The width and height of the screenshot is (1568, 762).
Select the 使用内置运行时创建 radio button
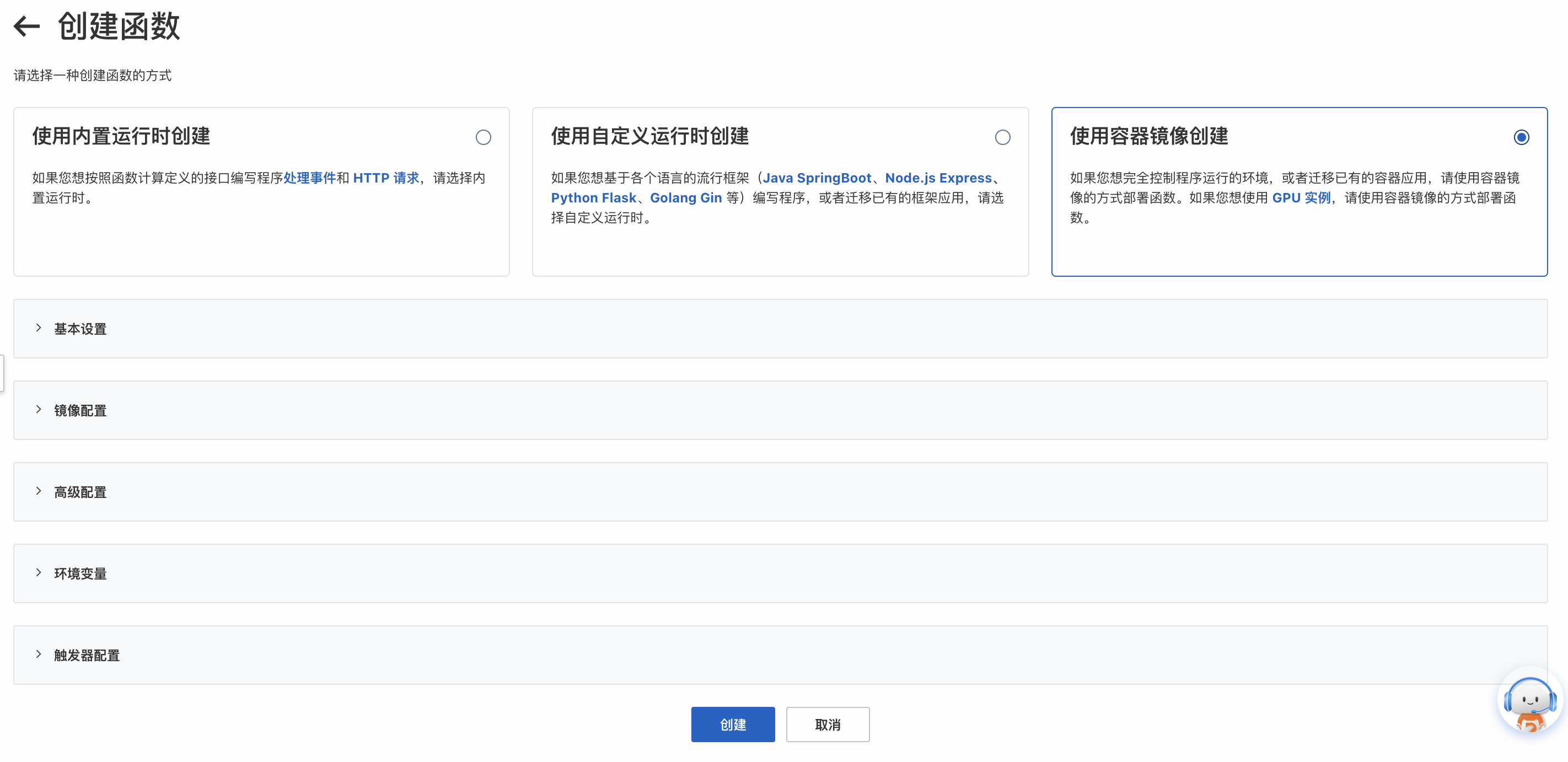(484, 137)
